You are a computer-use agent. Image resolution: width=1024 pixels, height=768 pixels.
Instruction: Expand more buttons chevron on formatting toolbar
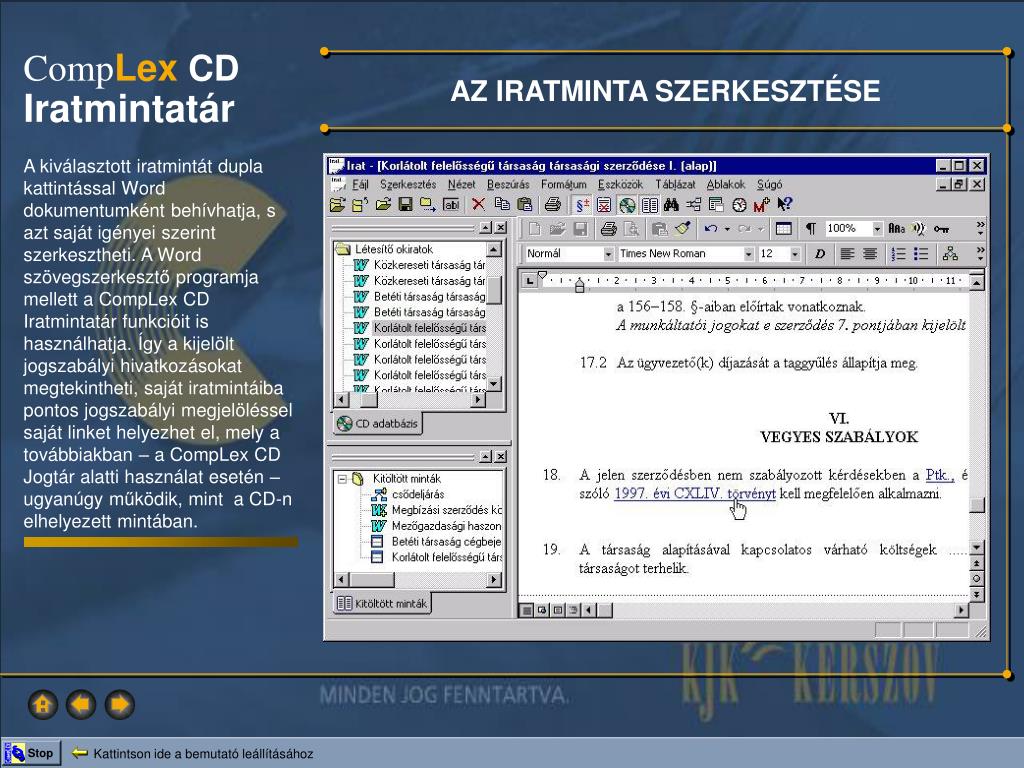(x=980, y=253)
